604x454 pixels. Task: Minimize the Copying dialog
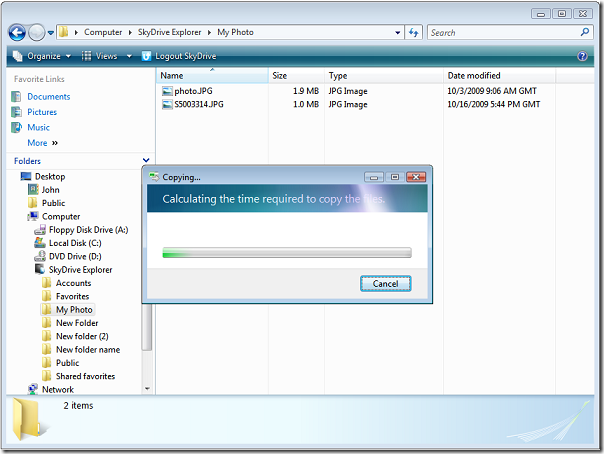pos(374,177)
